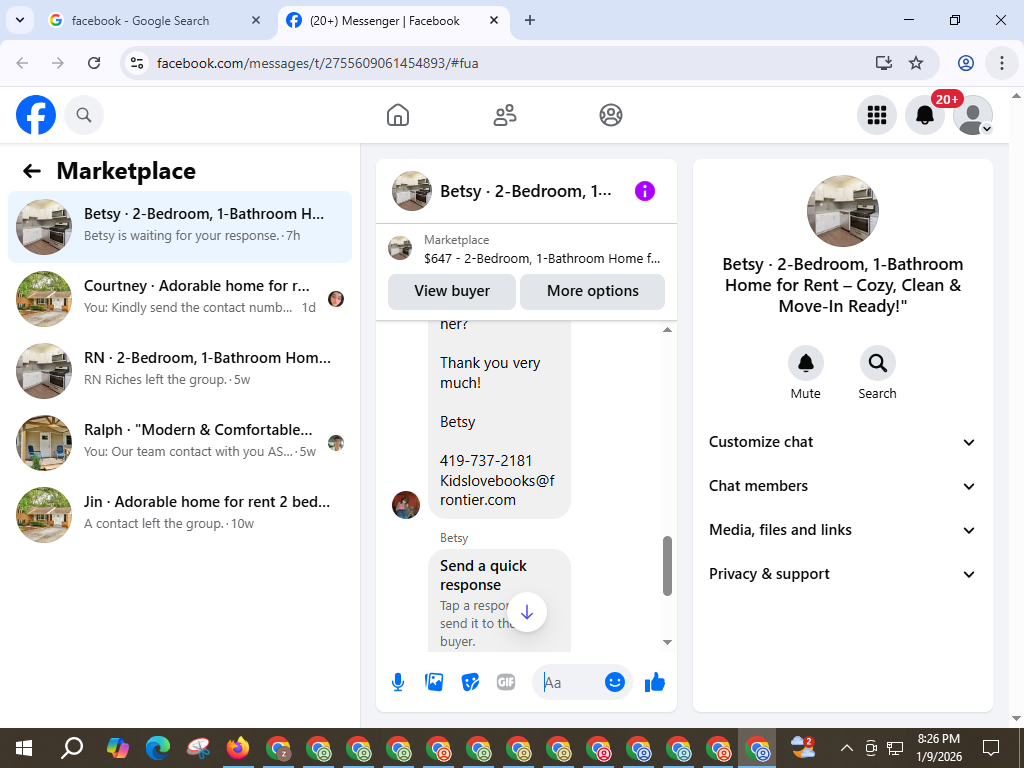Screen dimensions: 1024x768
Task: Open the Facebook menu grid icon
Action: click(876, 115)
